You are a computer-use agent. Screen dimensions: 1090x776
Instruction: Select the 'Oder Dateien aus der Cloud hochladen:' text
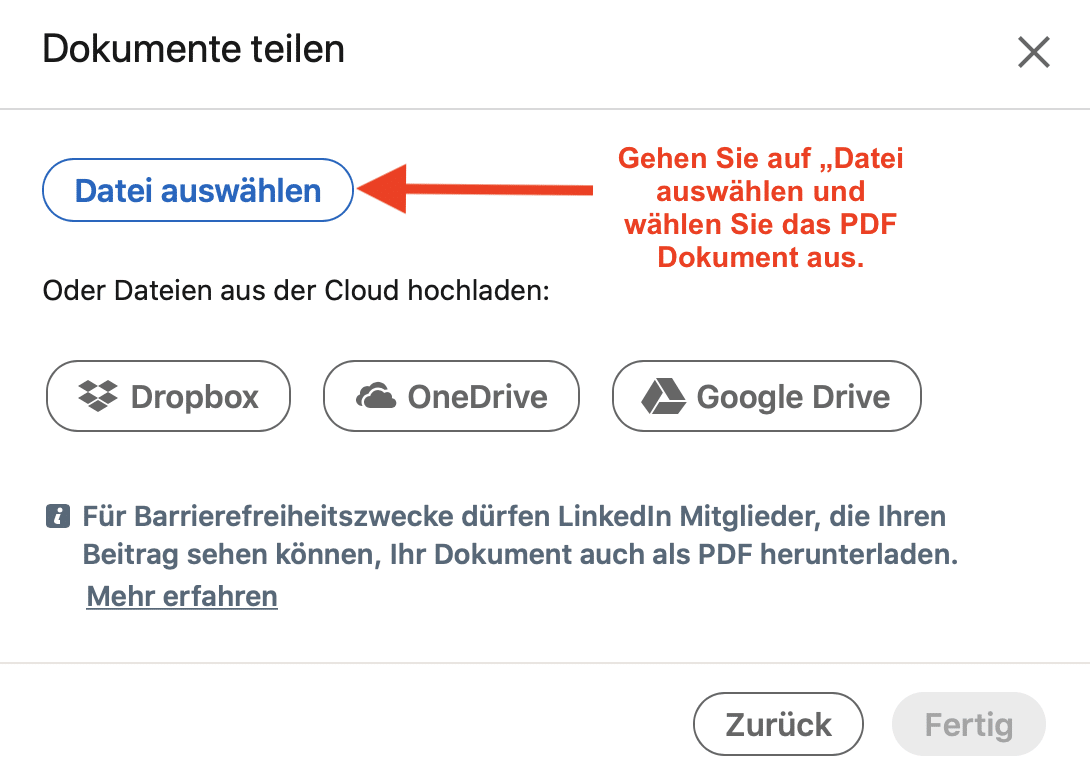point(296,291)
